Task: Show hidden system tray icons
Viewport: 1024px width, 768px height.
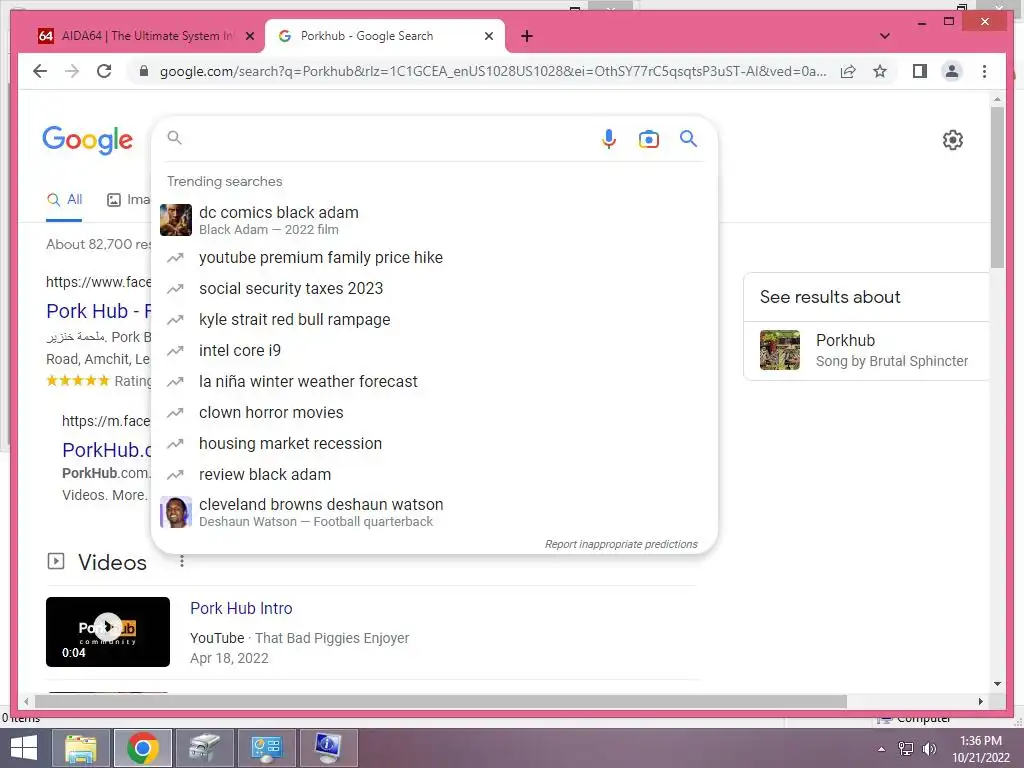Action: coord(882,749)
